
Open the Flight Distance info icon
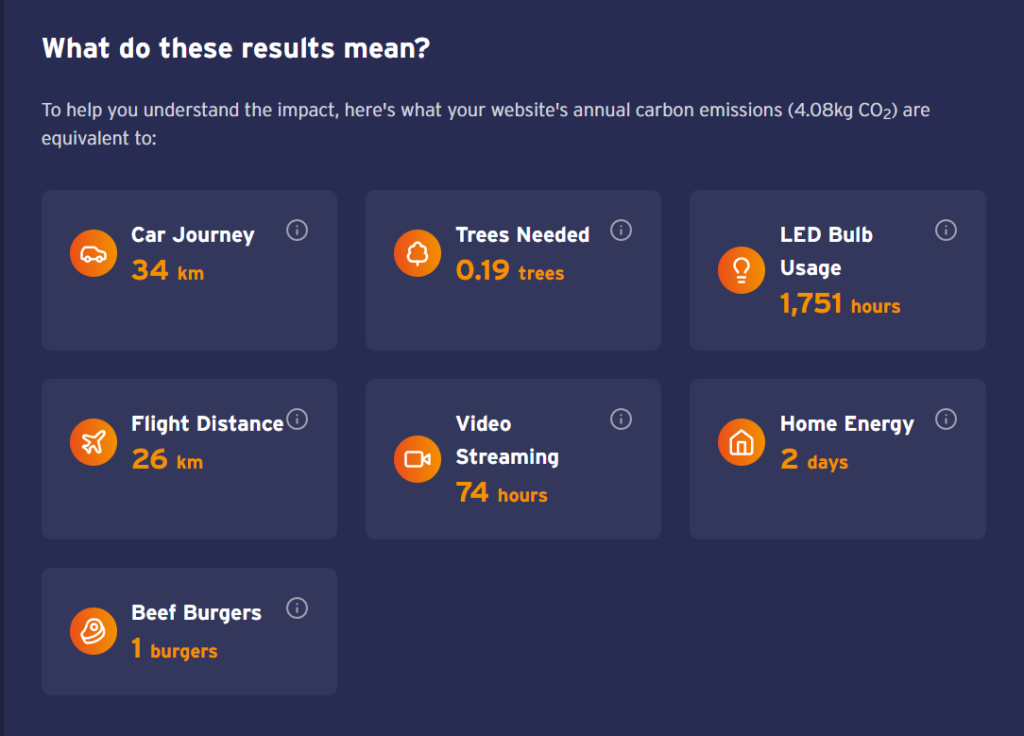pyautogui.click(x=297, y=419)
